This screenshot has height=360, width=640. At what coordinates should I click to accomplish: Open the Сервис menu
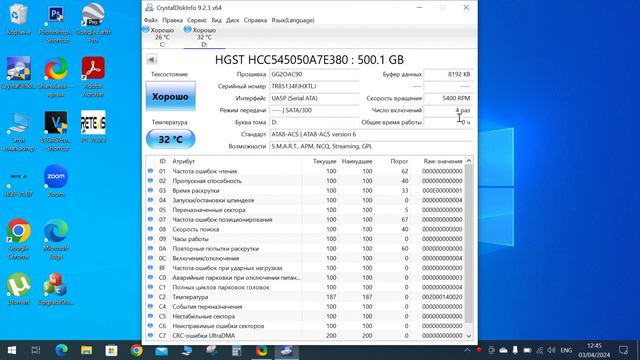pos(197,20)
